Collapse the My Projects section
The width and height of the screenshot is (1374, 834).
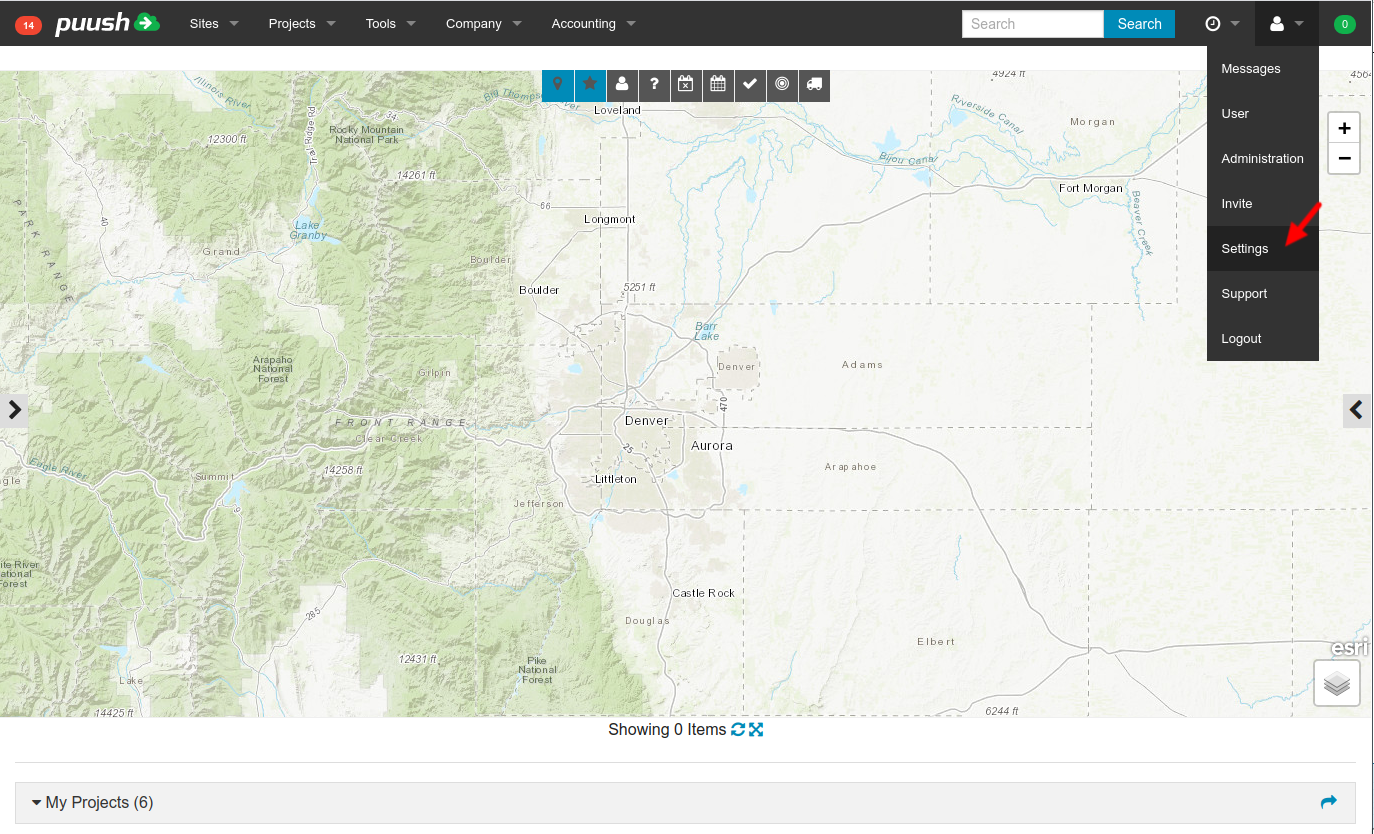click(x=92, y=803)
